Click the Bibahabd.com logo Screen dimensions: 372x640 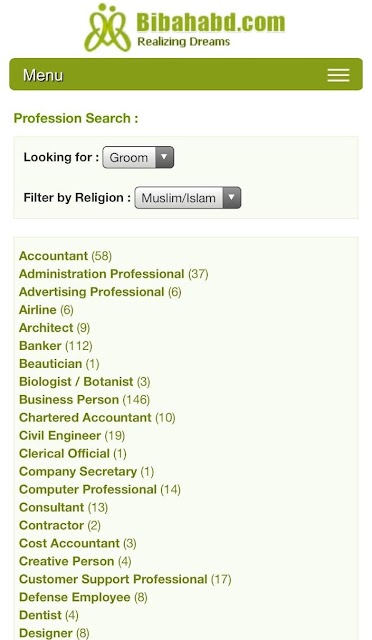tap(185, 28)
